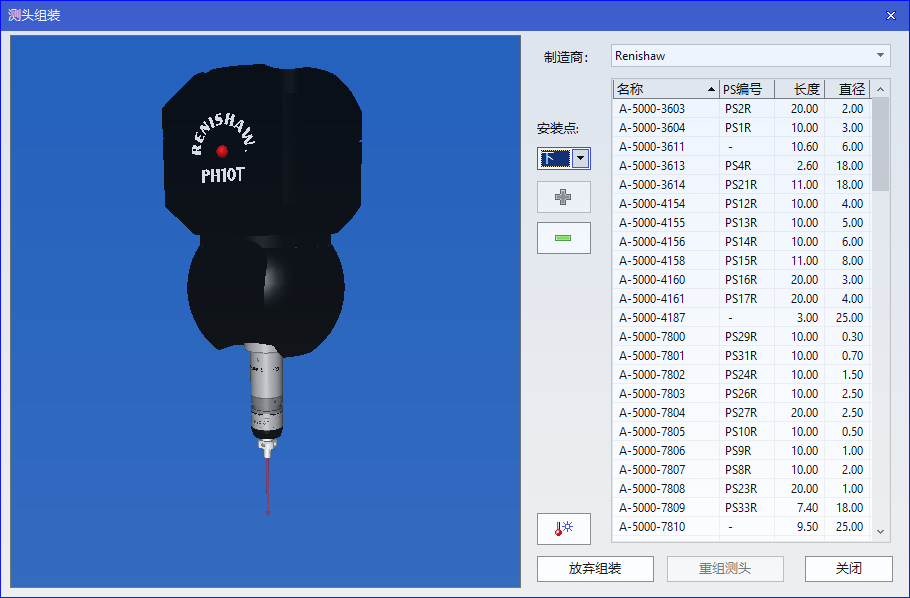Sort by the 名称 column header
The image size is (910, 598).
tap(666, 89)
